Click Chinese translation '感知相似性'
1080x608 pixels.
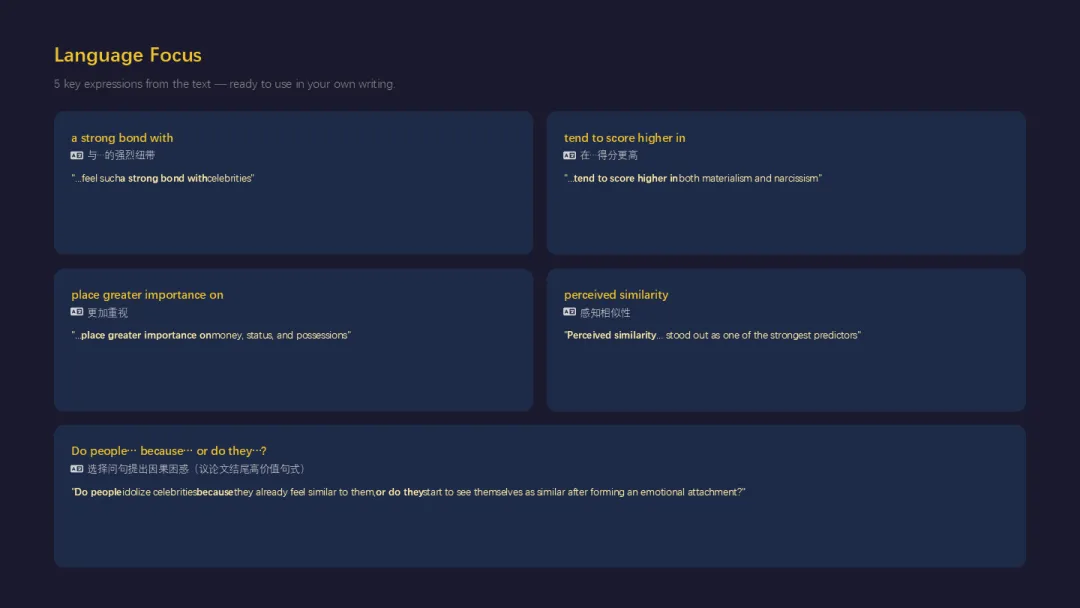point(605,313)
